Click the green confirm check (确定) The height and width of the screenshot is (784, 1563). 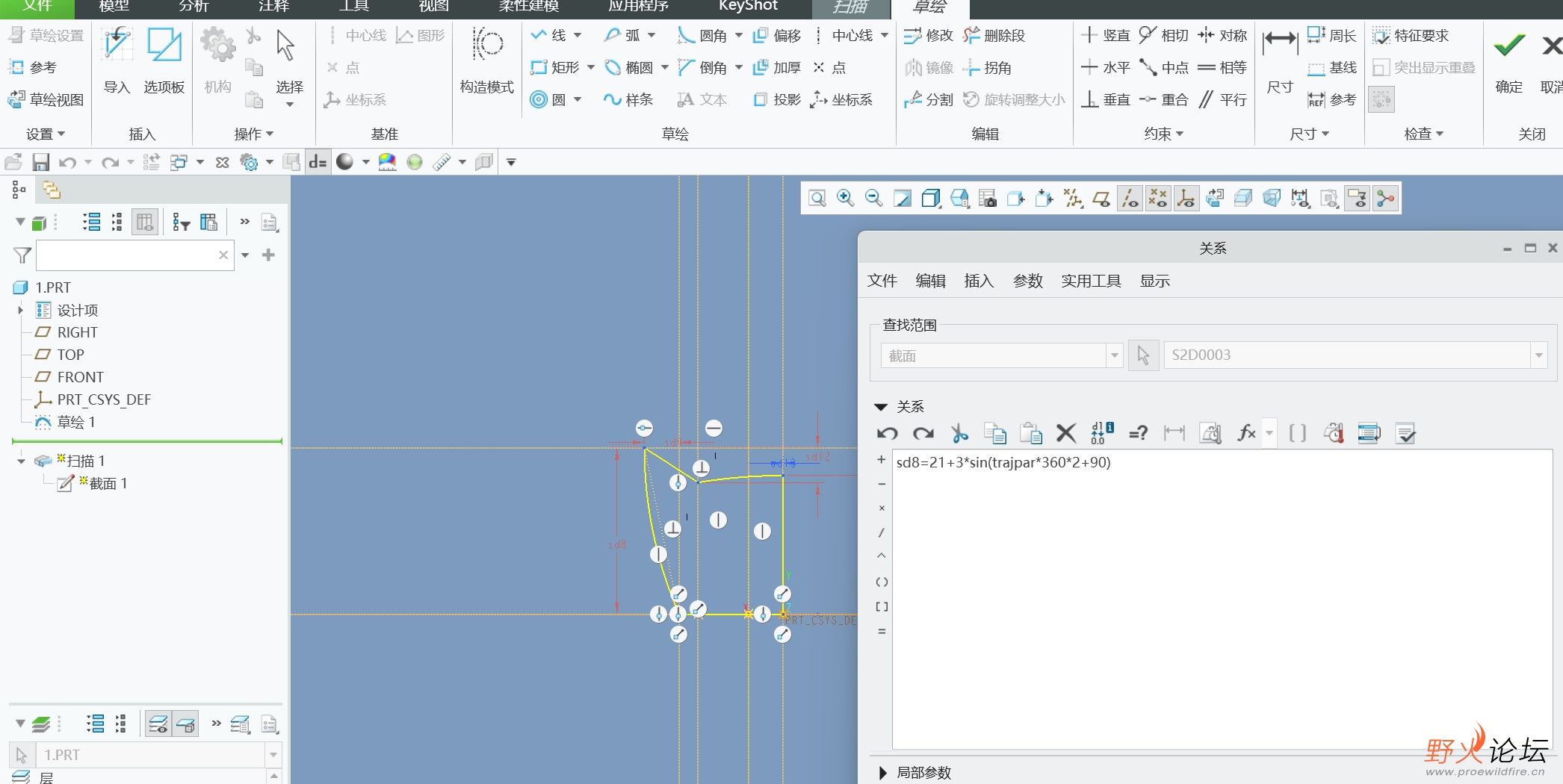point(1508,61)
